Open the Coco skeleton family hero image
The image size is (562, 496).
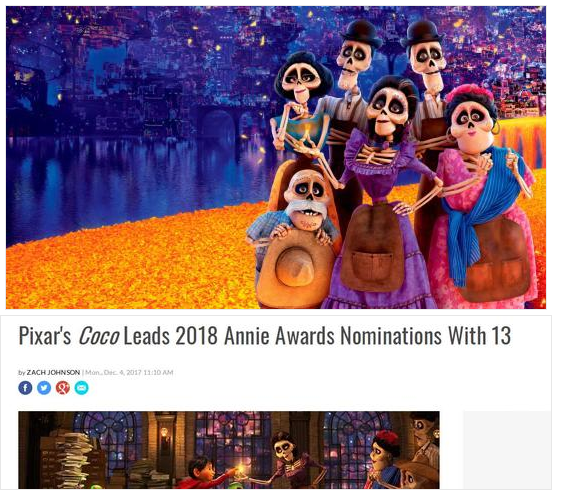[276, 160]
